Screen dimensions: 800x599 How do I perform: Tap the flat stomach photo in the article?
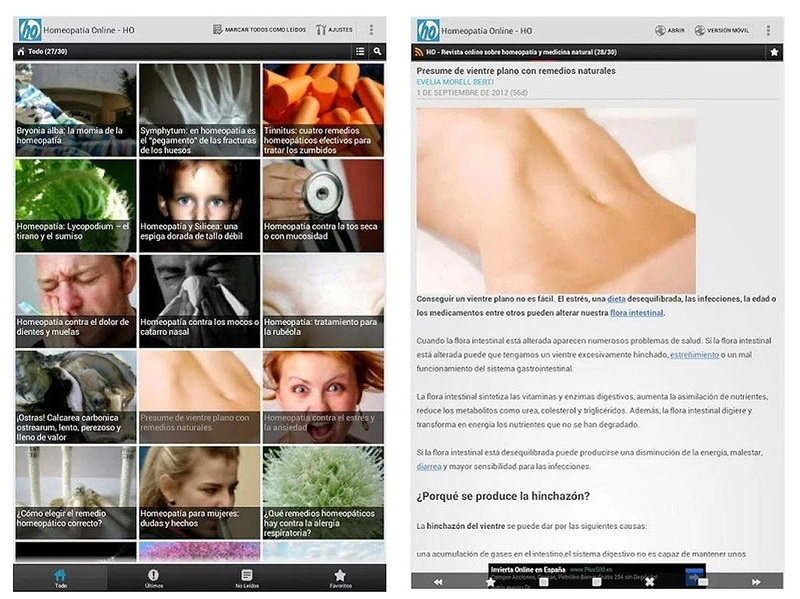click(x=556, y=201)
